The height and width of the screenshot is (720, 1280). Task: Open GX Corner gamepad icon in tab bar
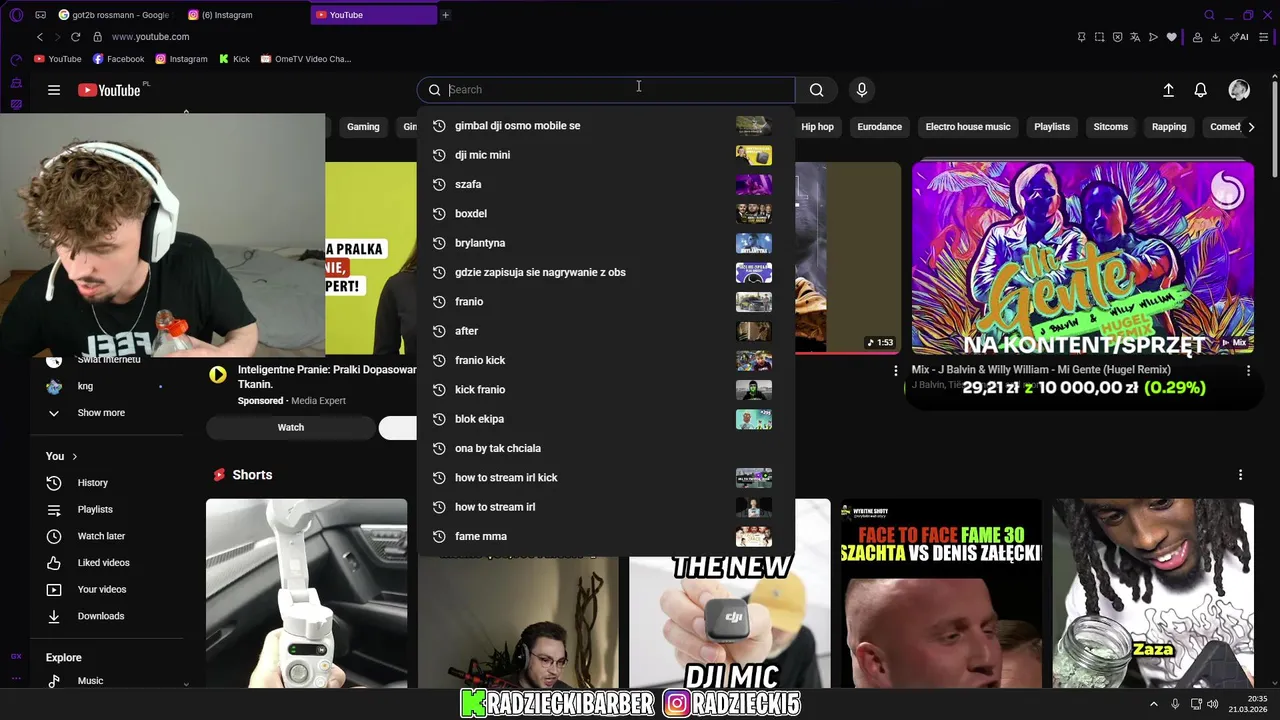[40, 15]
